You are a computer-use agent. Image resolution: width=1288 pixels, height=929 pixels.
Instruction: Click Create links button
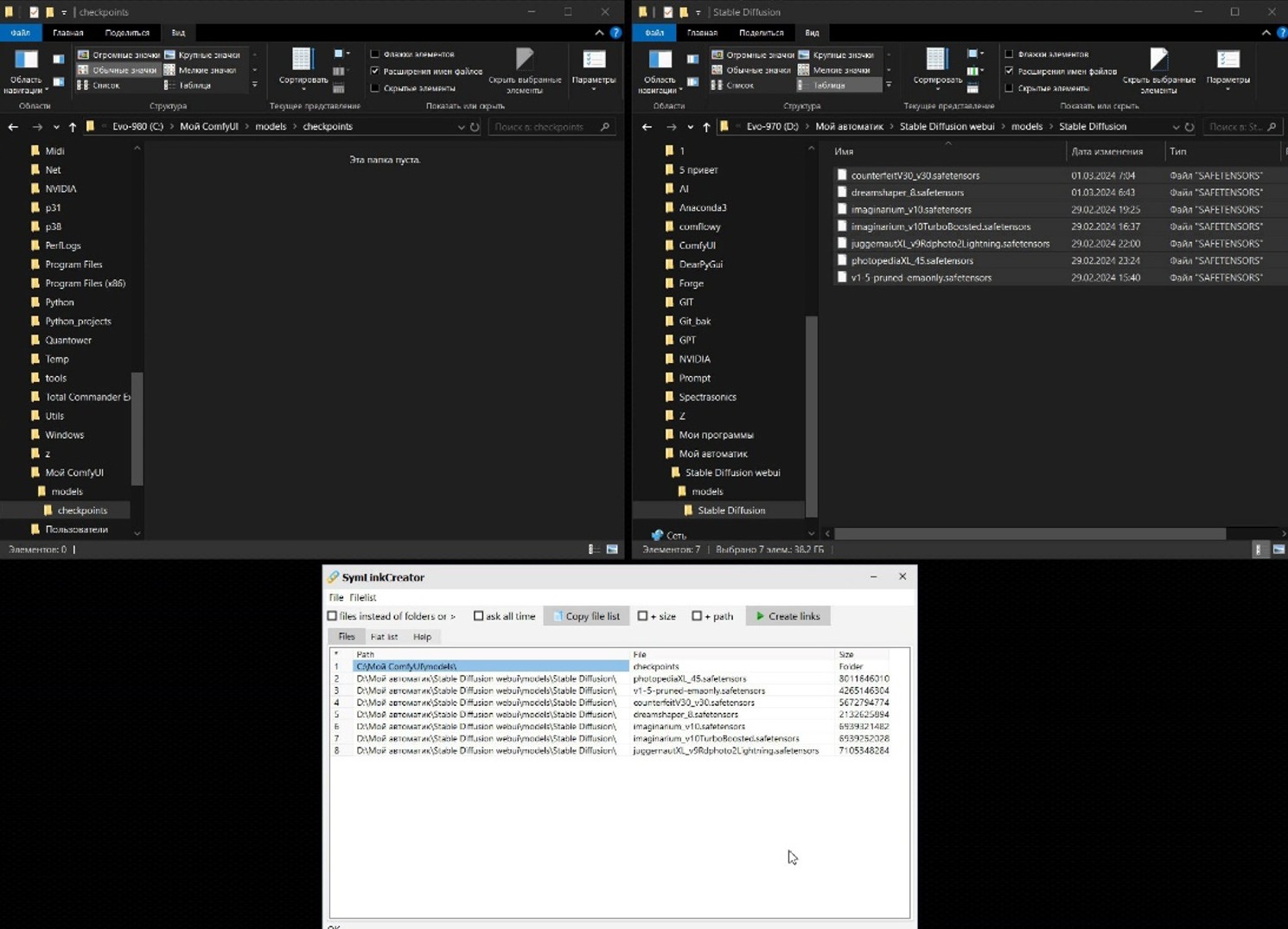(x=787, y=616)
